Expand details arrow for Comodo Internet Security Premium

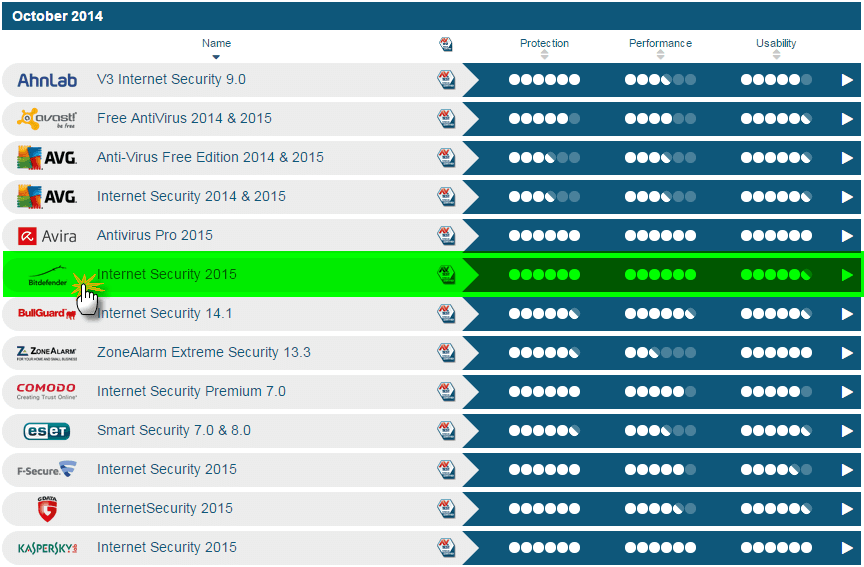click(847, 392)
